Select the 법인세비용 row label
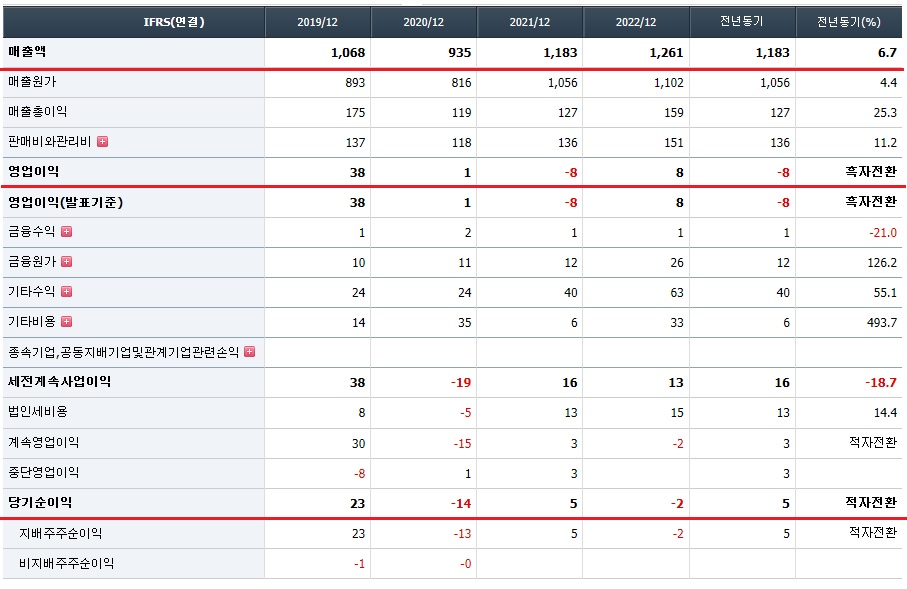 tap(38, 412)
